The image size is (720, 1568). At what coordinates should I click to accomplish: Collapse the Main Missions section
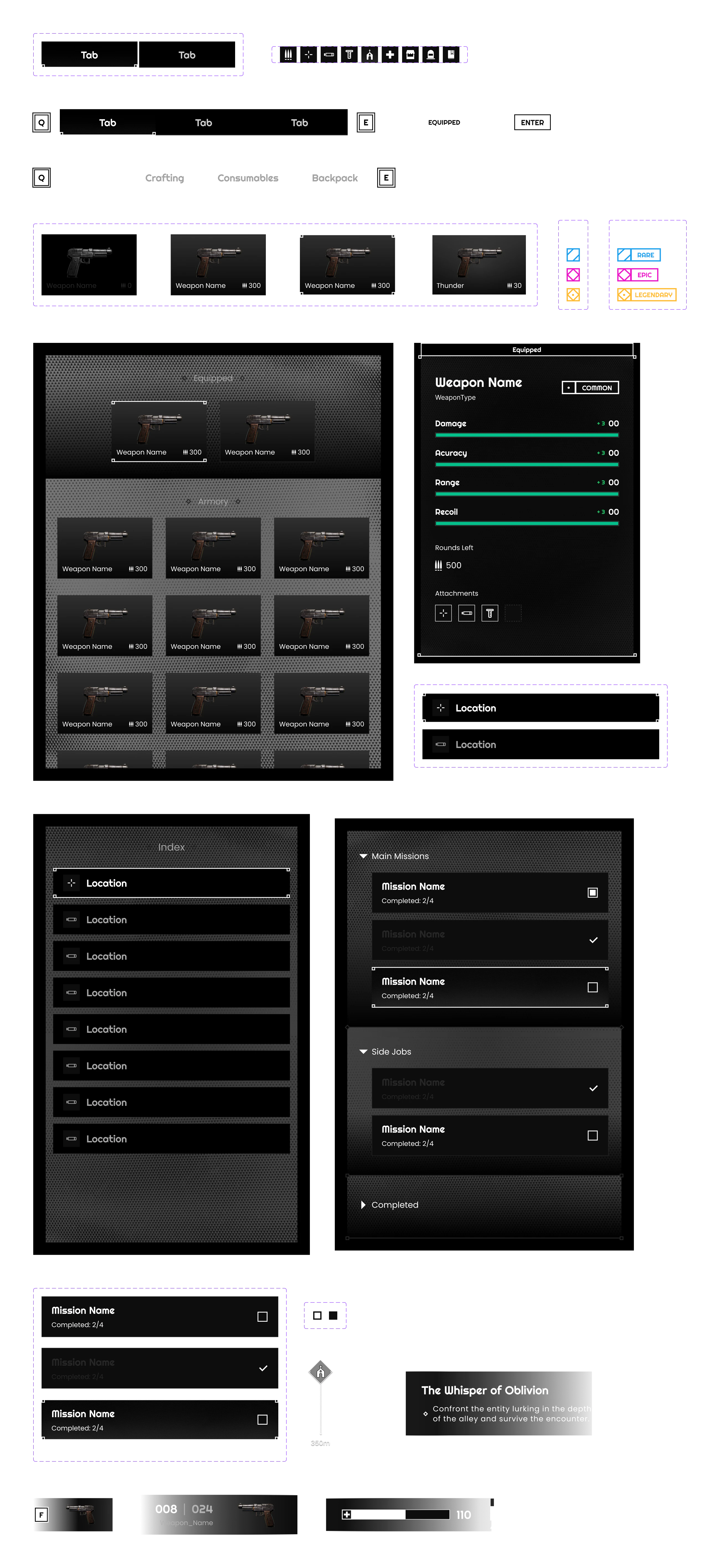coord(364,856)
